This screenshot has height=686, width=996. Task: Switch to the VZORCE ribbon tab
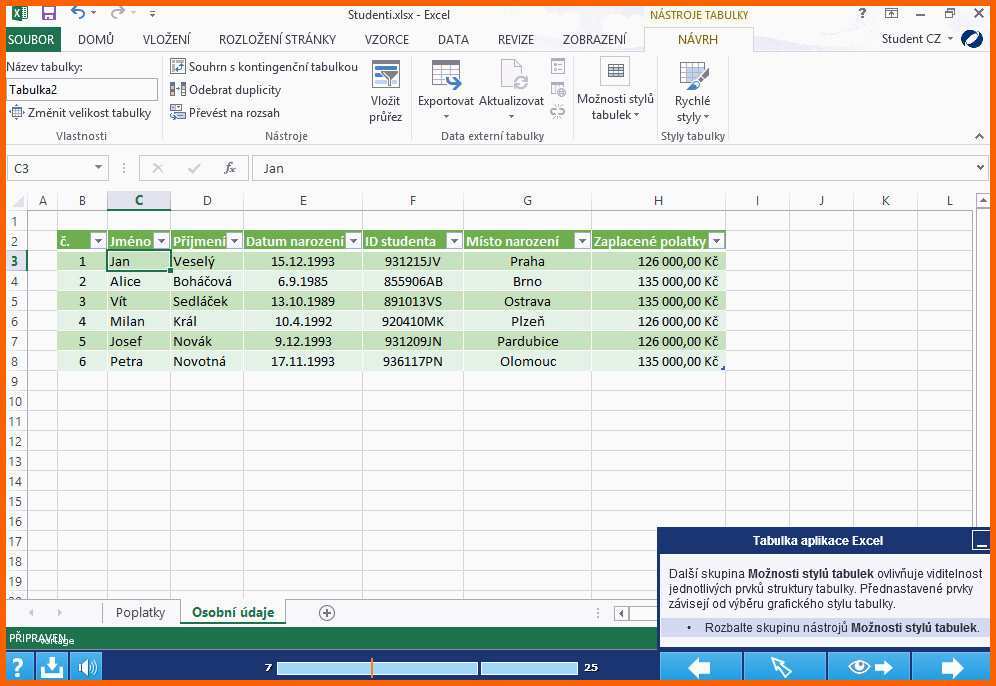(386, 40)
